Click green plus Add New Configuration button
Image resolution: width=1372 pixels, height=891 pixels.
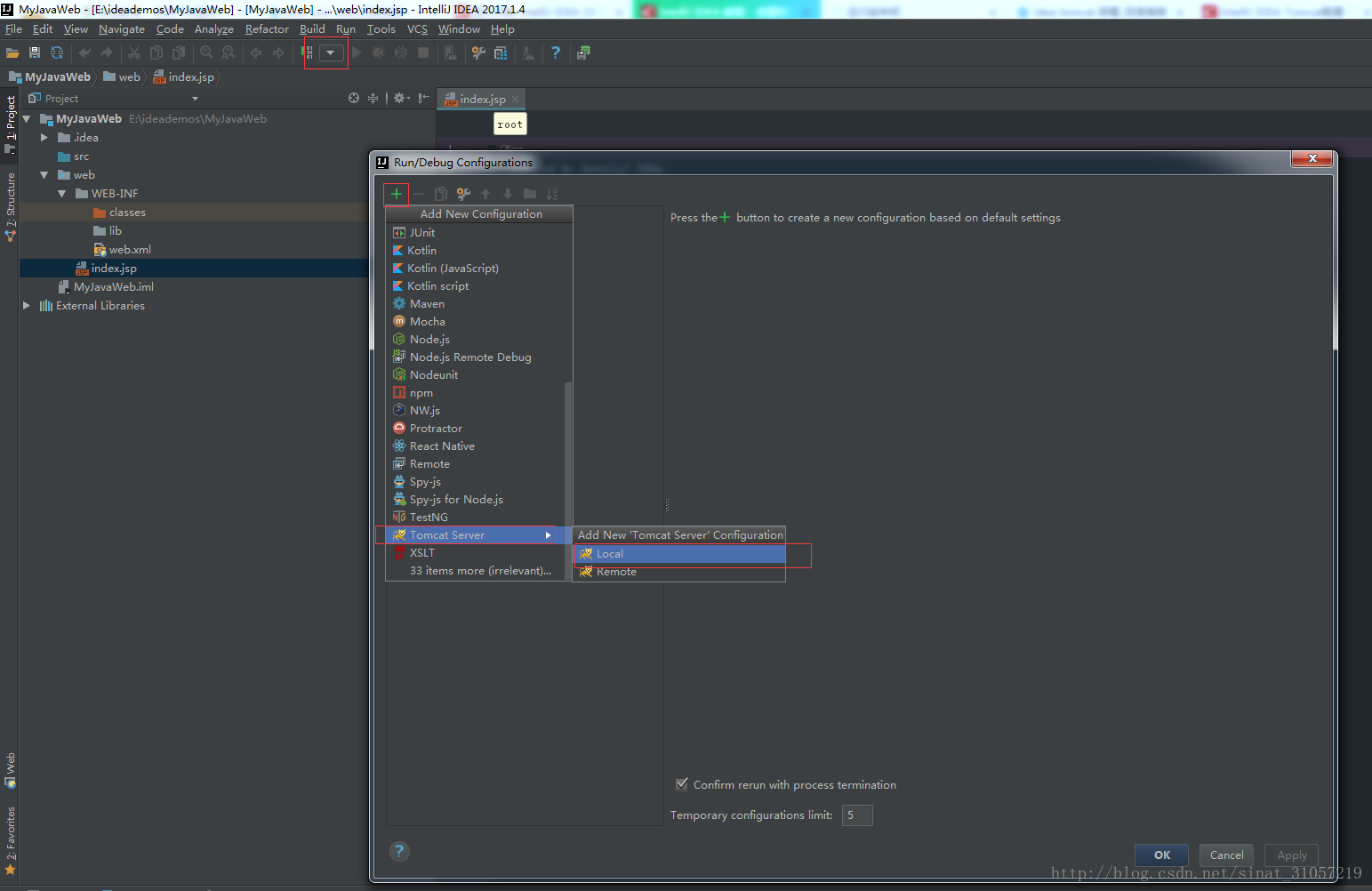tap(397, 193)
